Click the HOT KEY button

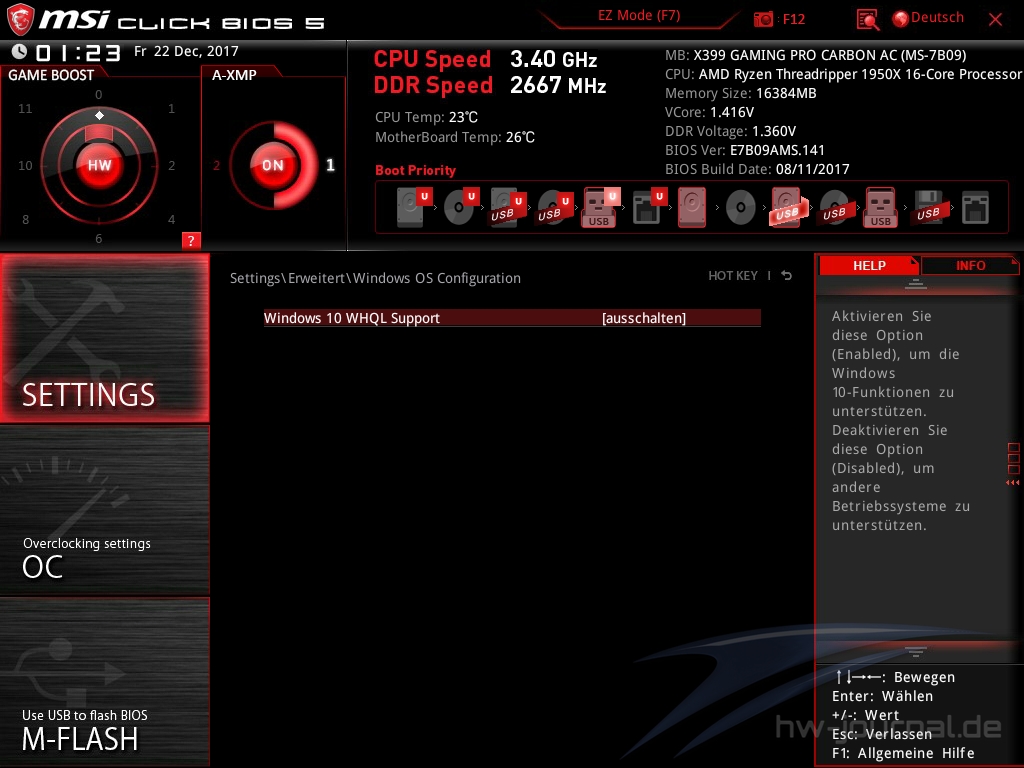(x=733, y=276)
